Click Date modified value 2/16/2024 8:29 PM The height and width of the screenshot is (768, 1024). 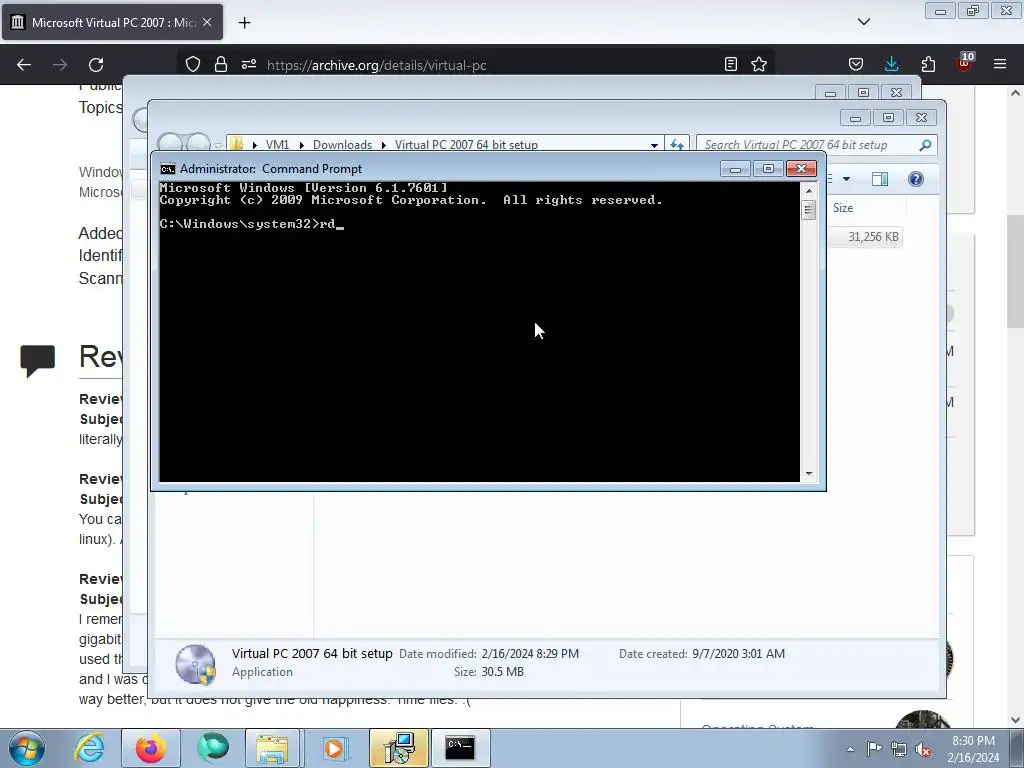[530, 654]
